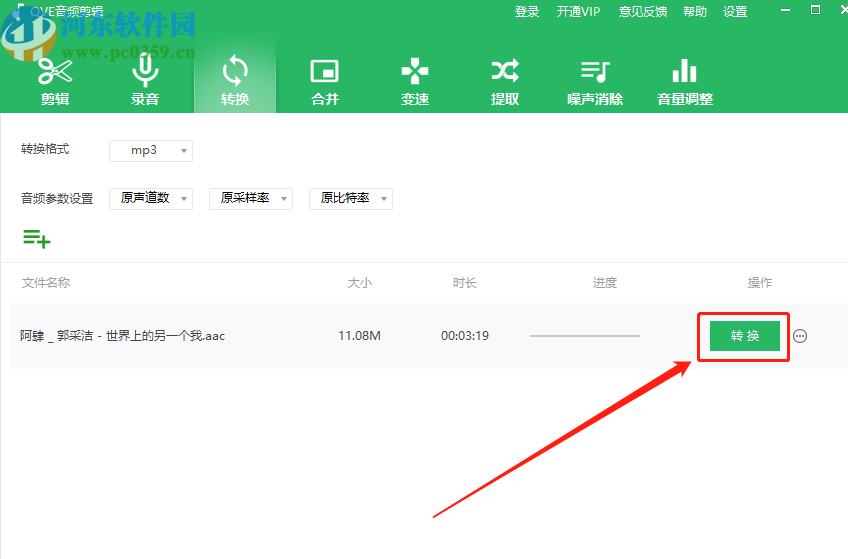Open the 剪辑 (cut) scissors tool
This screenshot has height=559, width=848.
[55, 81]
